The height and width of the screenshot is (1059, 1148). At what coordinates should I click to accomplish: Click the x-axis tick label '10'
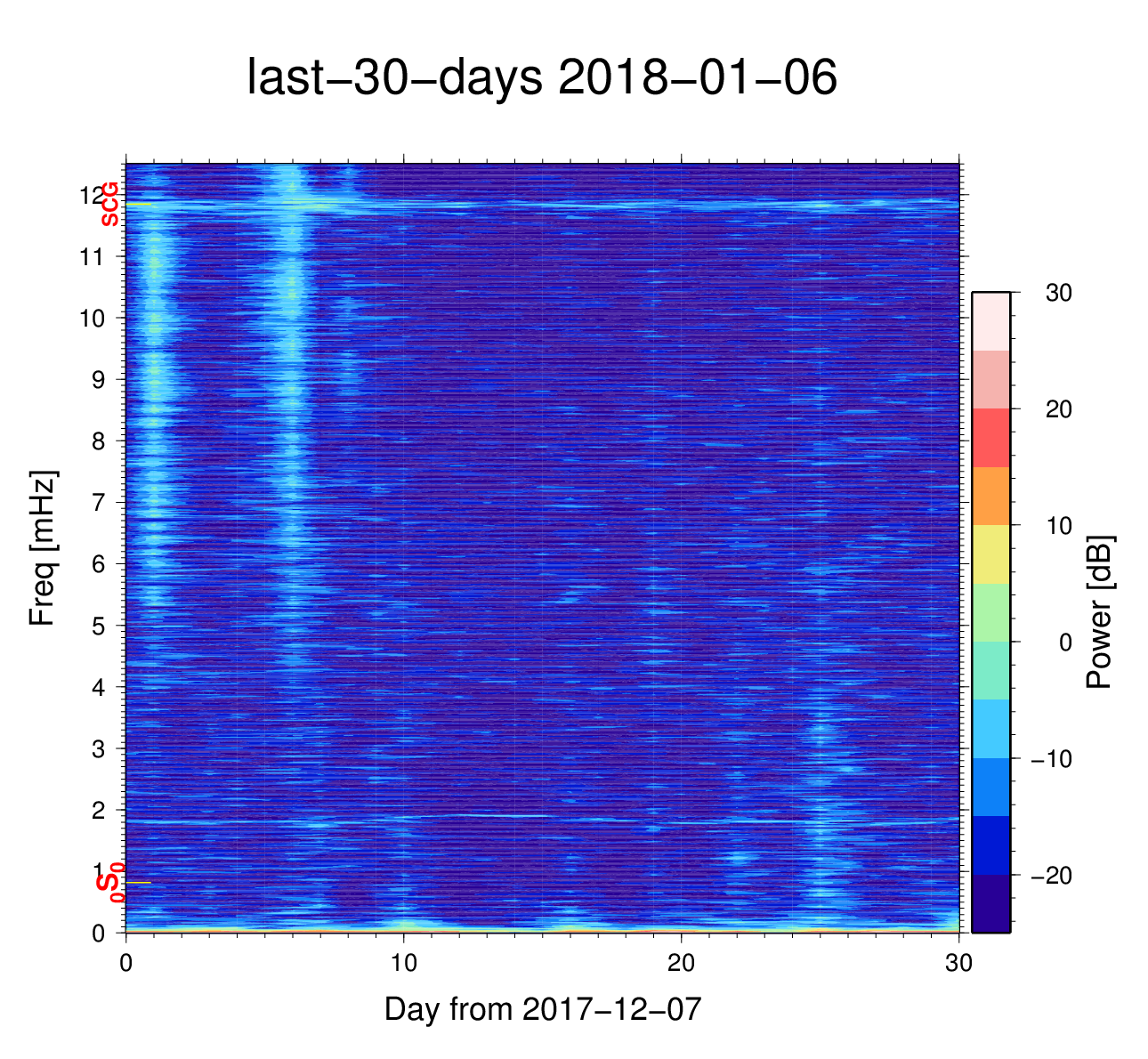coord(403,964)
